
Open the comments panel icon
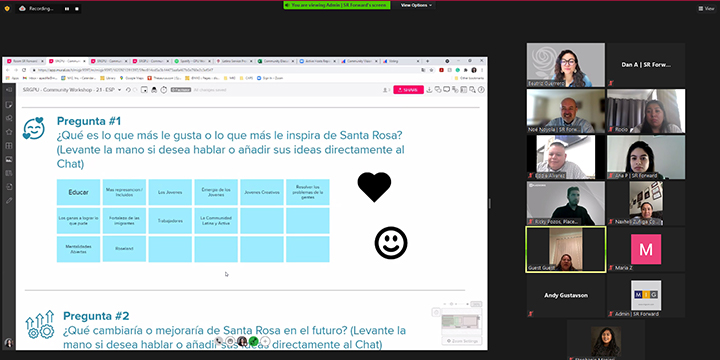(446, 89)
